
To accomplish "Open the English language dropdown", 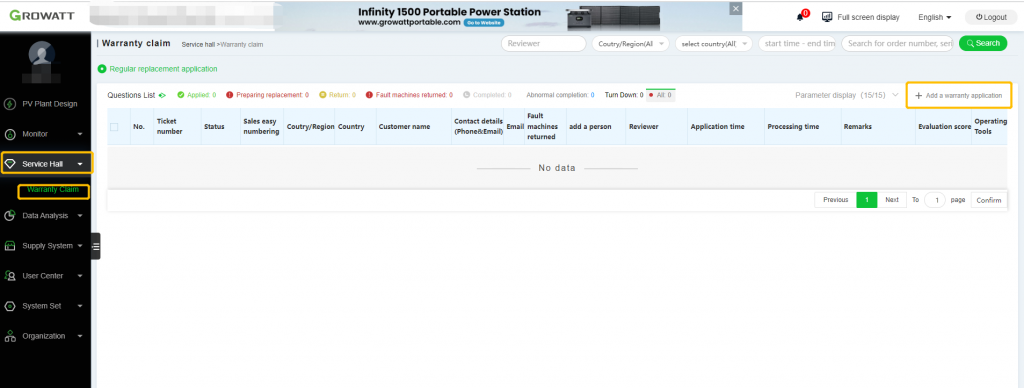I will pos(935,17).
